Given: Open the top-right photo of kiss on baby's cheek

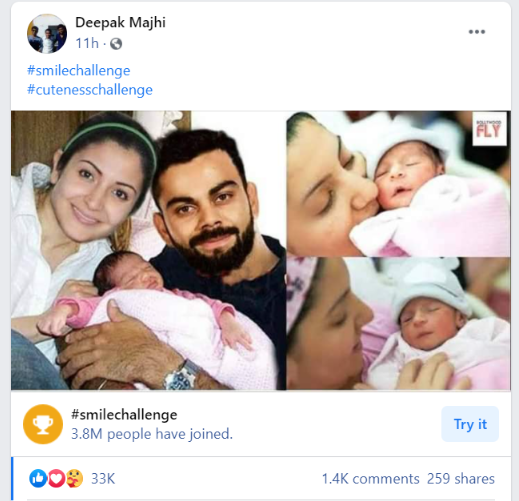Looking at the screenshot, I should pos(398,184).
